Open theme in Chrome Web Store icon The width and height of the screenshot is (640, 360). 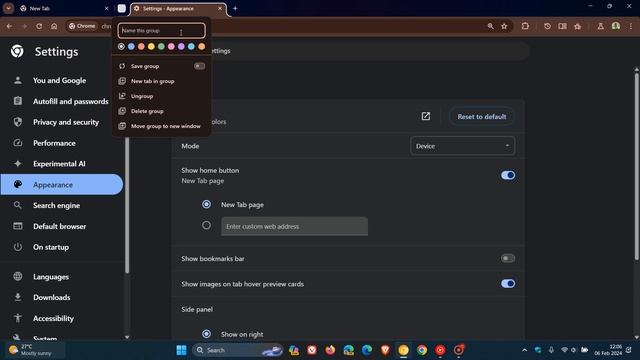coord(426,116)
